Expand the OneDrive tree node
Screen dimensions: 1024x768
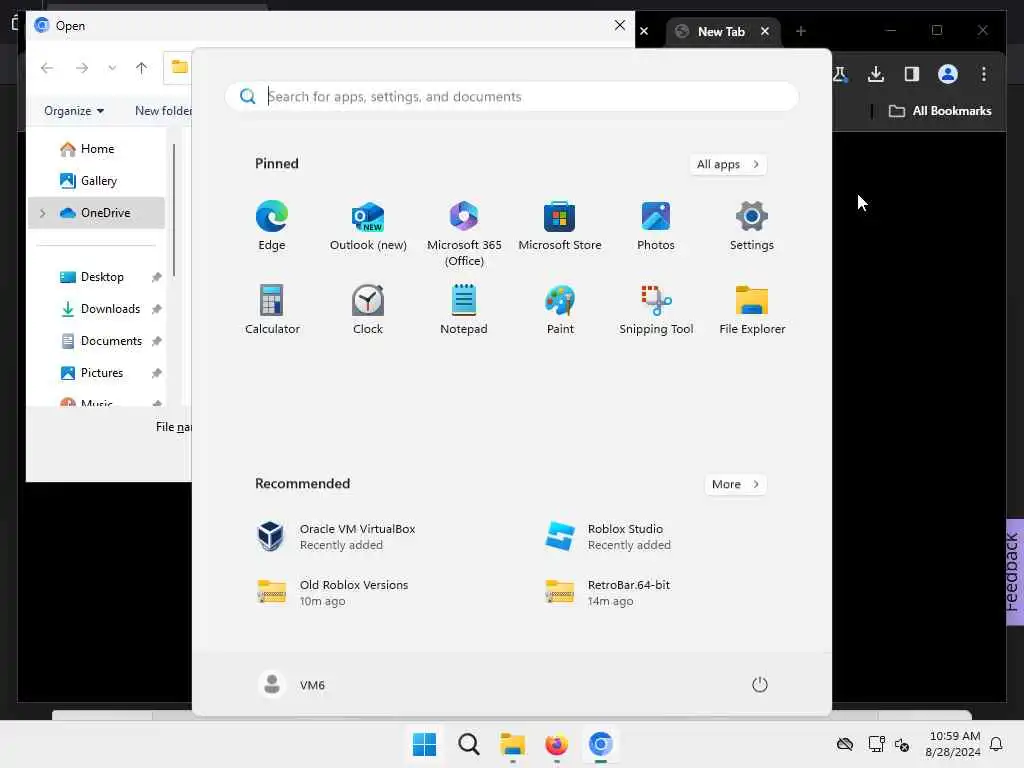coord(42,213)
